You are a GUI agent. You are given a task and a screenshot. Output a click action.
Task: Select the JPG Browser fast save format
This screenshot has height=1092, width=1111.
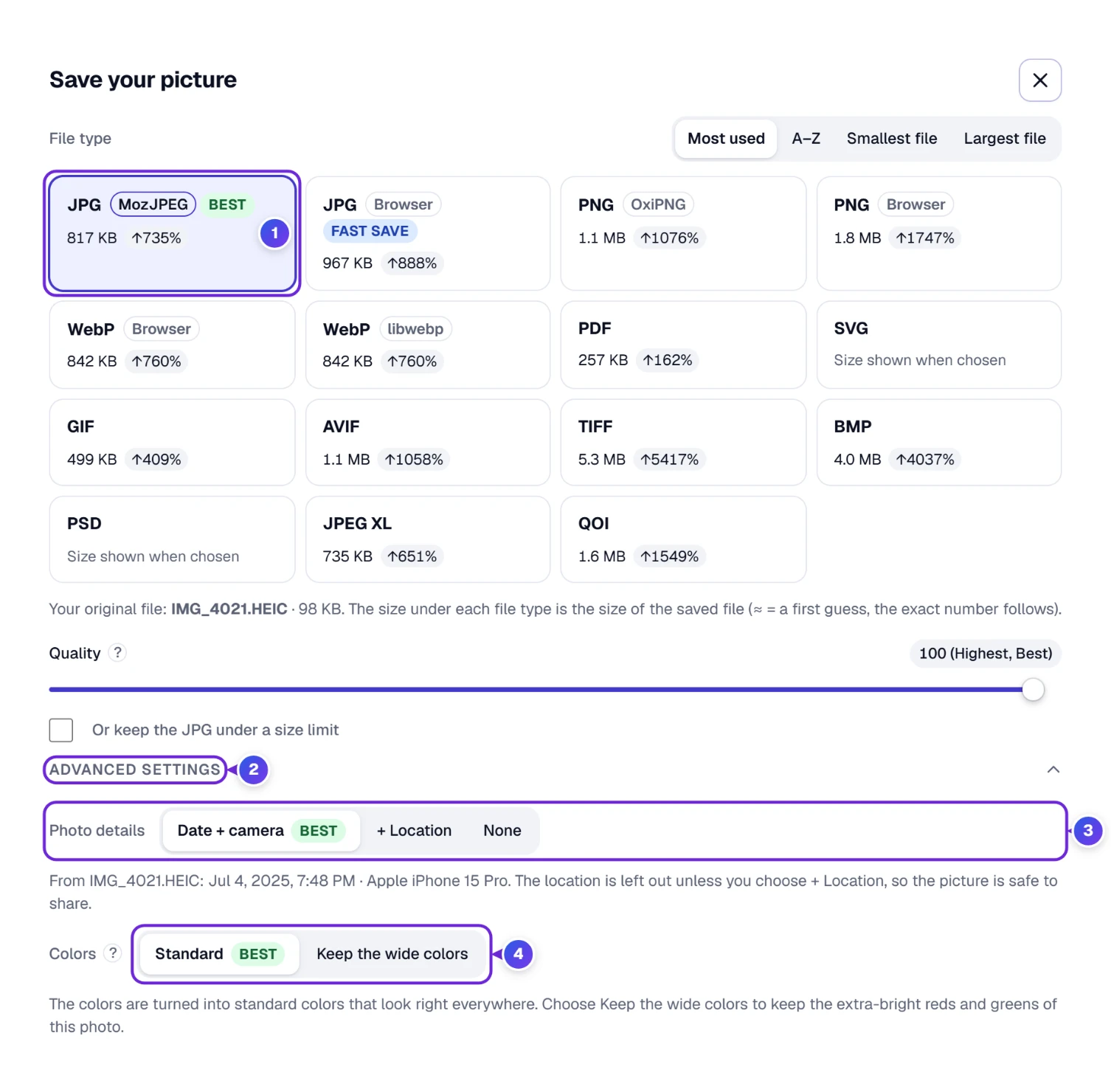pos(428,233)
